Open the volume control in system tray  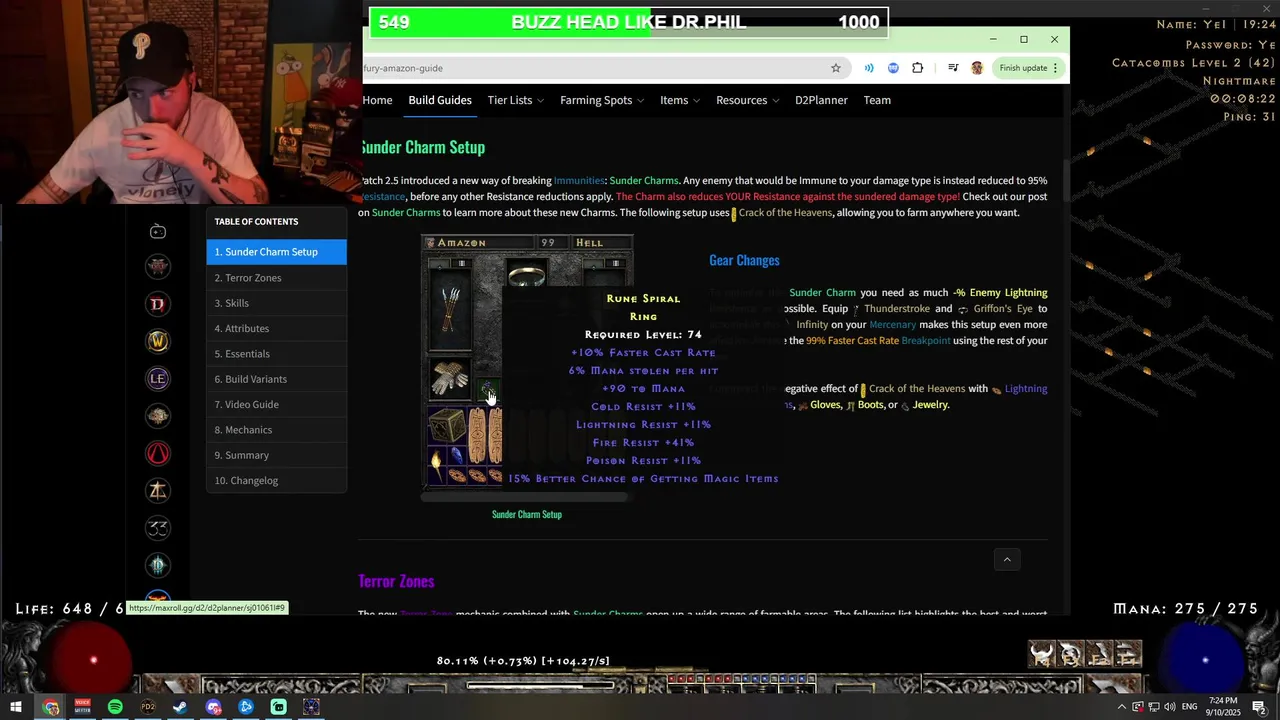pos(1169,707)
